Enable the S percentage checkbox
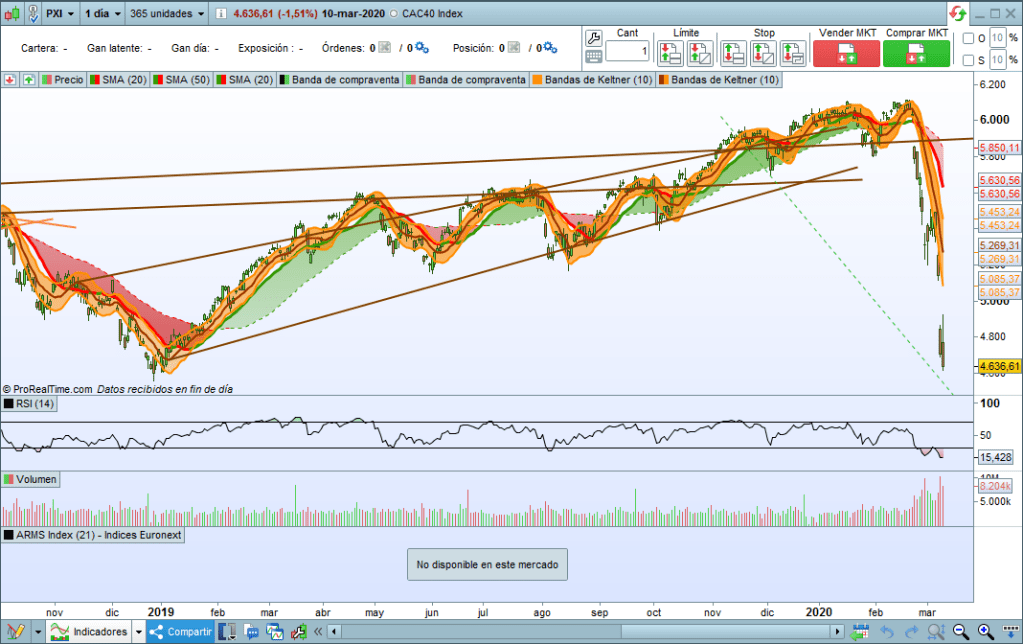This screenshot has width=1023, height=644. [967, 61]
